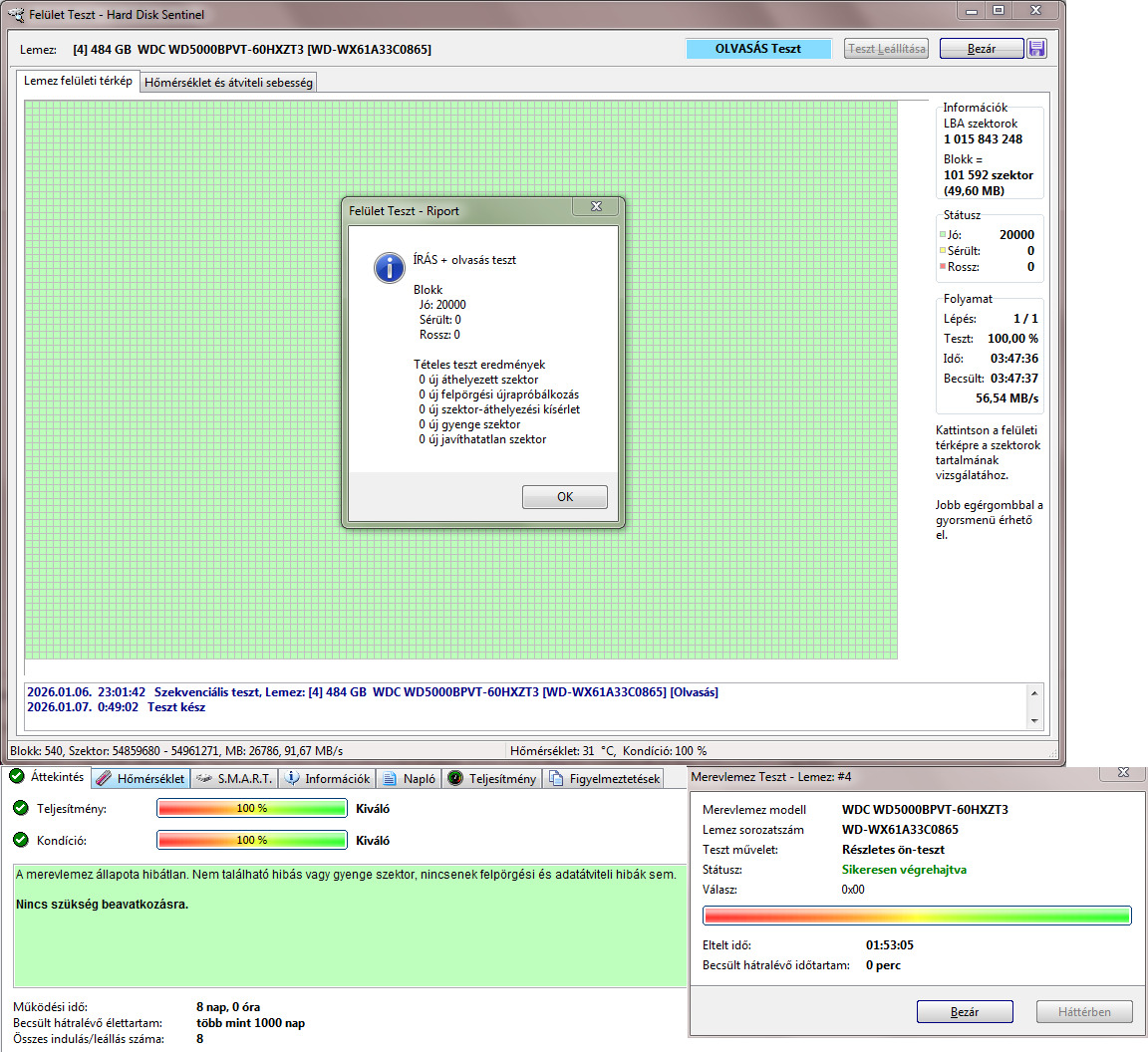Click the status bar Blokk: 540 sector info
The width and height of the screenshot is (1148, 1052).
(175, 750)
